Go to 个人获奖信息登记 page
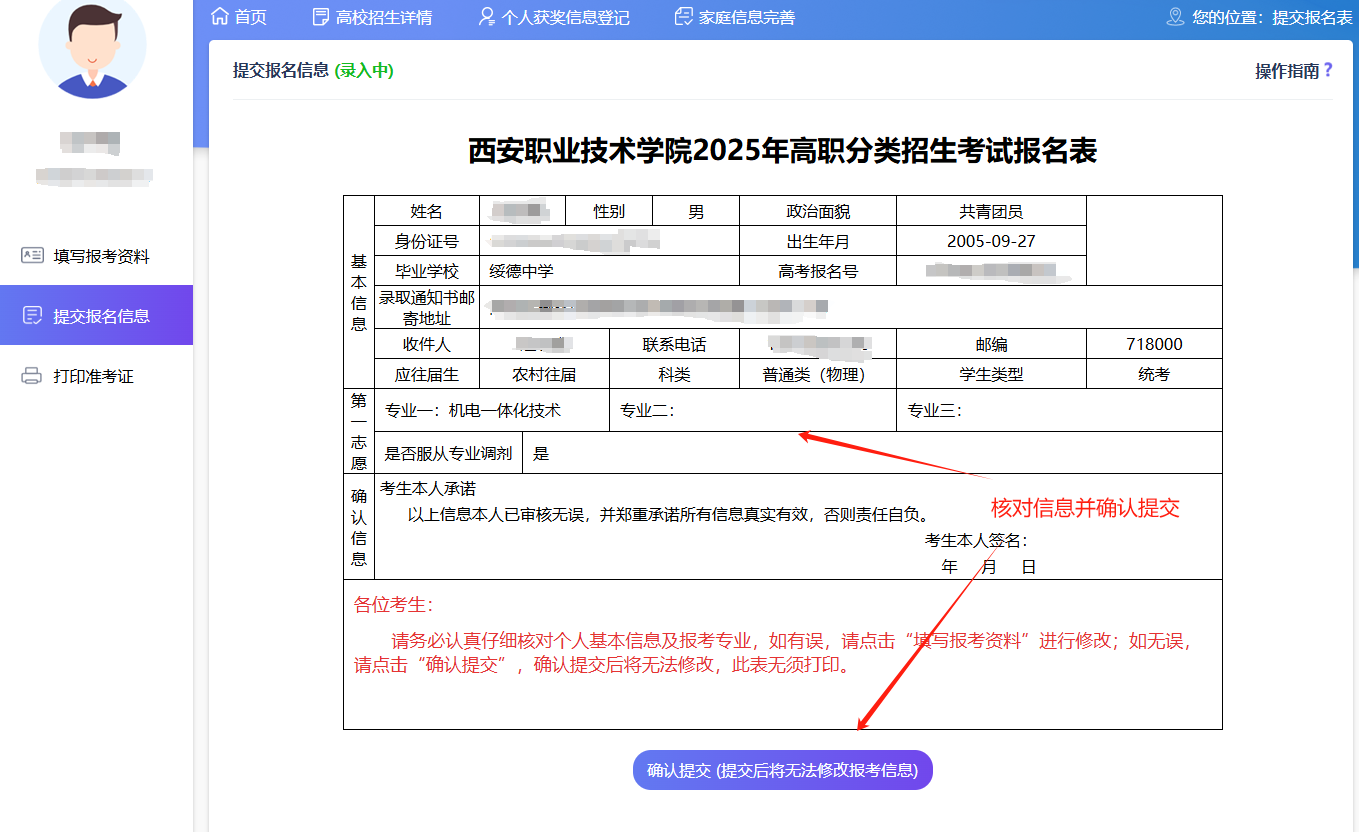1359x832 pixels. coord(565,17)
